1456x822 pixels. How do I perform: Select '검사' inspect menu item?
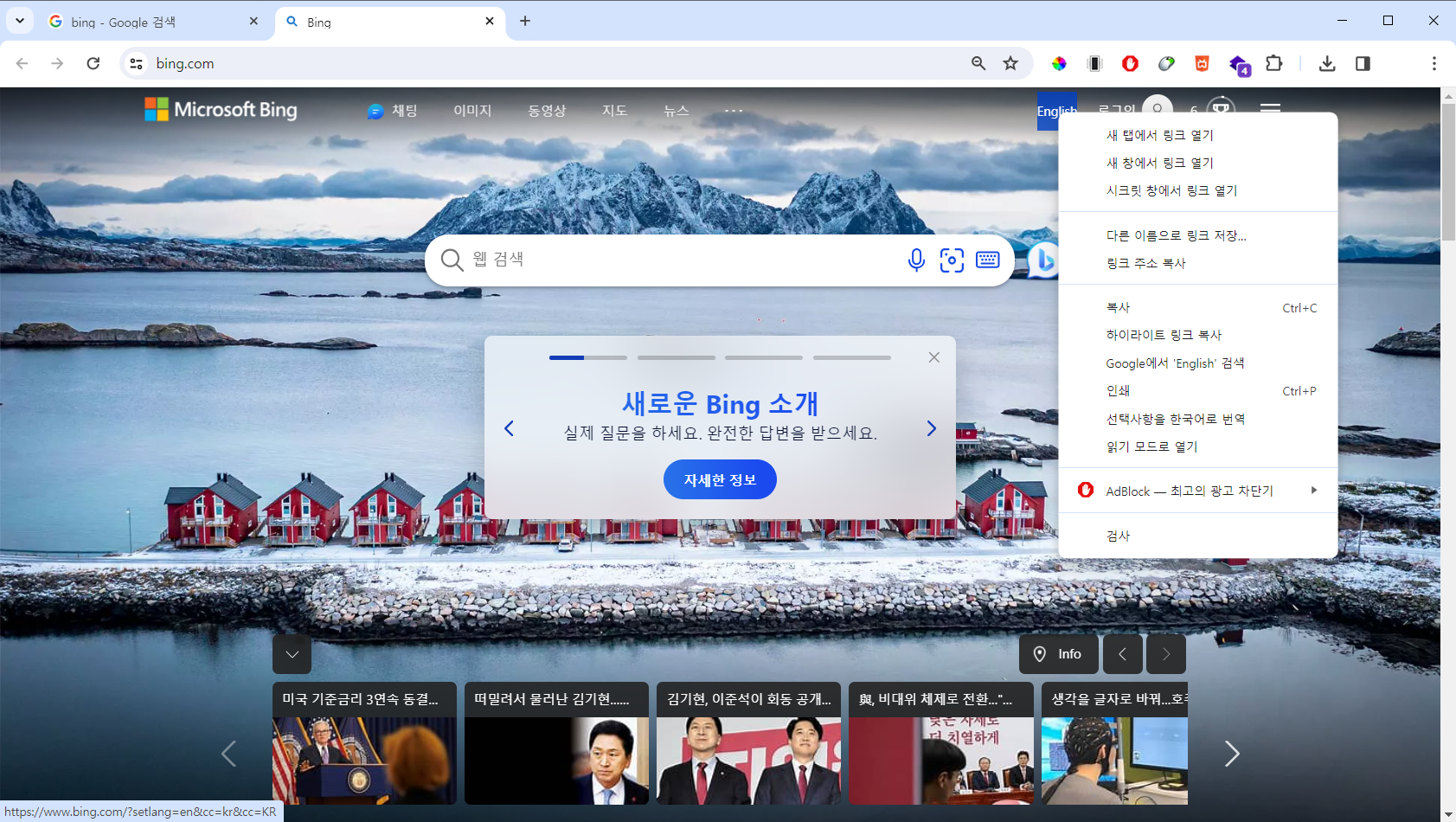click(x=1198, y=536)
